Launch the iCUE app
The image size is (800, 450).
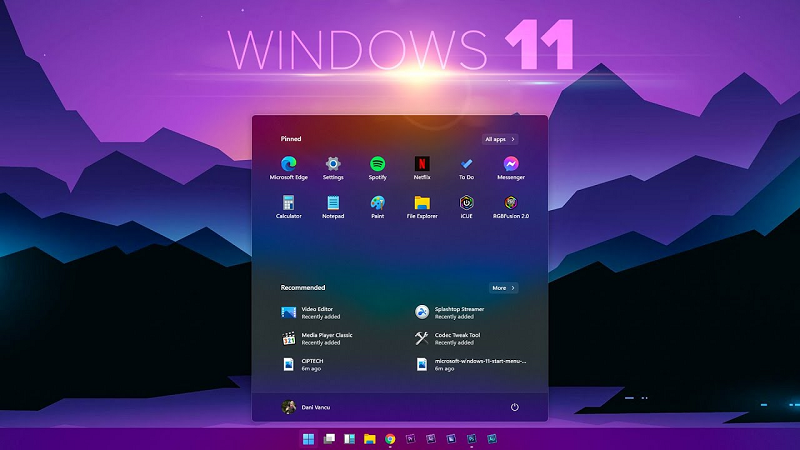click(x=466, y=207)
